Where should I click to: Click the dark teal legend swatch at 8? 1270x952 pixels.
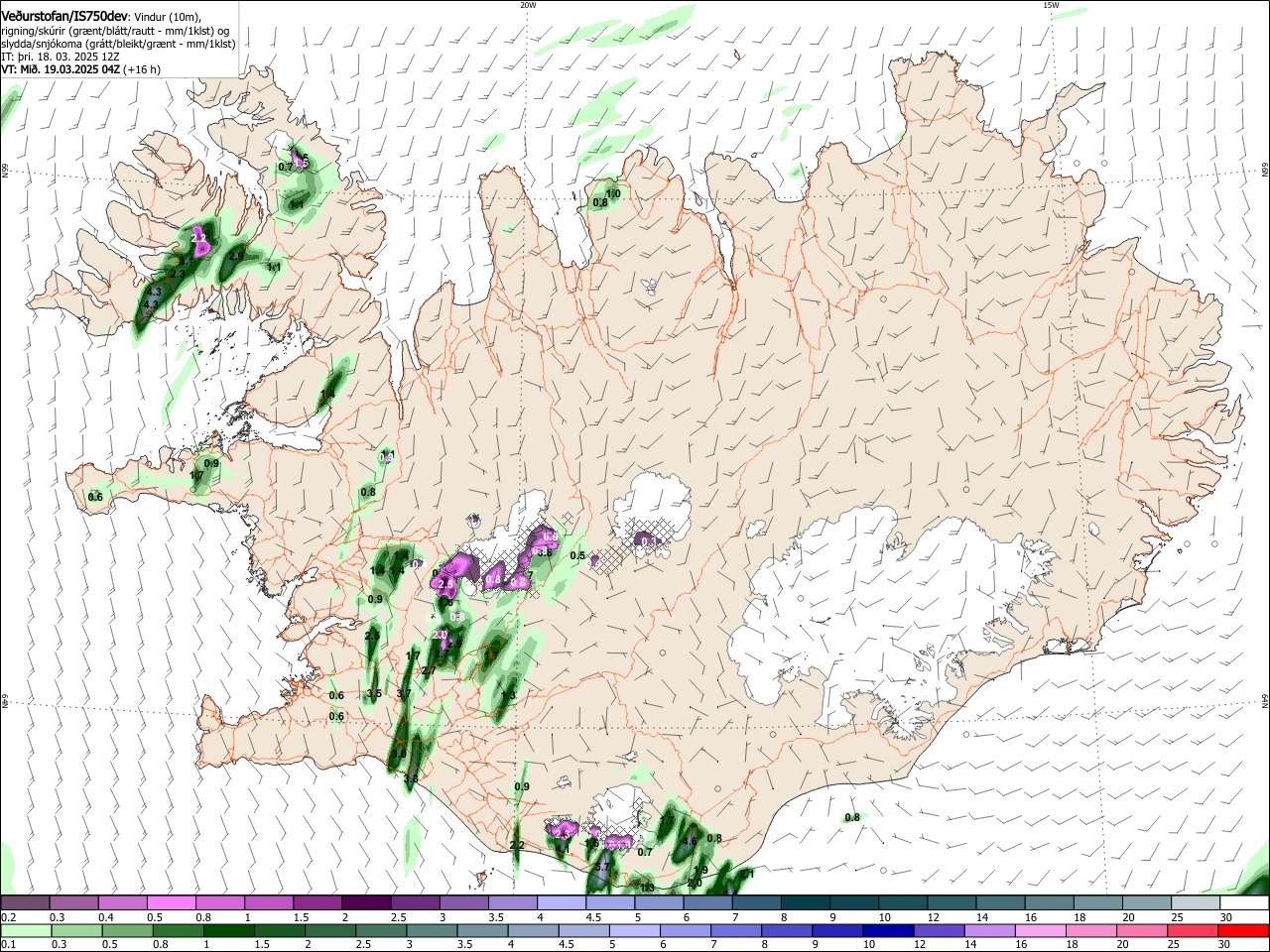[x=806, y=903]
